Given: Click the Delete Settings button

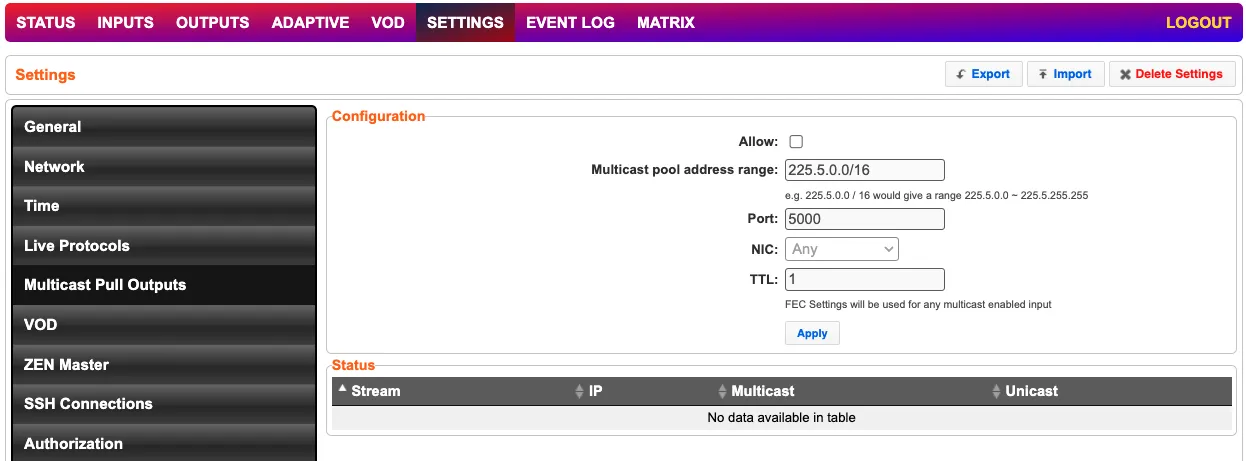Looking at the screenshot, I should click(x=1172, y=74).
